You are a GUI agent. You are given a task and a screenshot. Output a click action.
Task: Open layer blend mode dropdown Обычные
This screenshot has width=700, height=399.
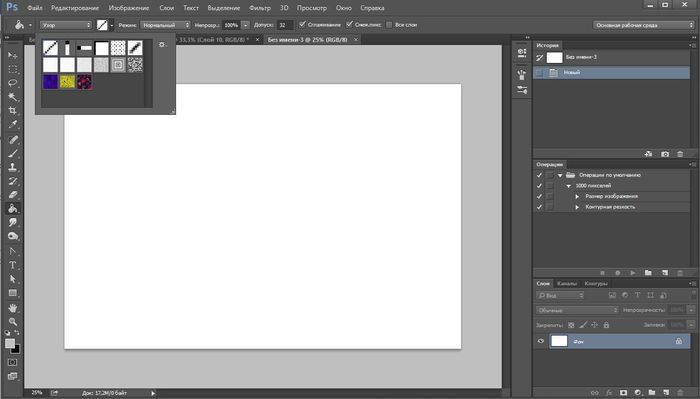pyautogui.click(x=577, y=310)
